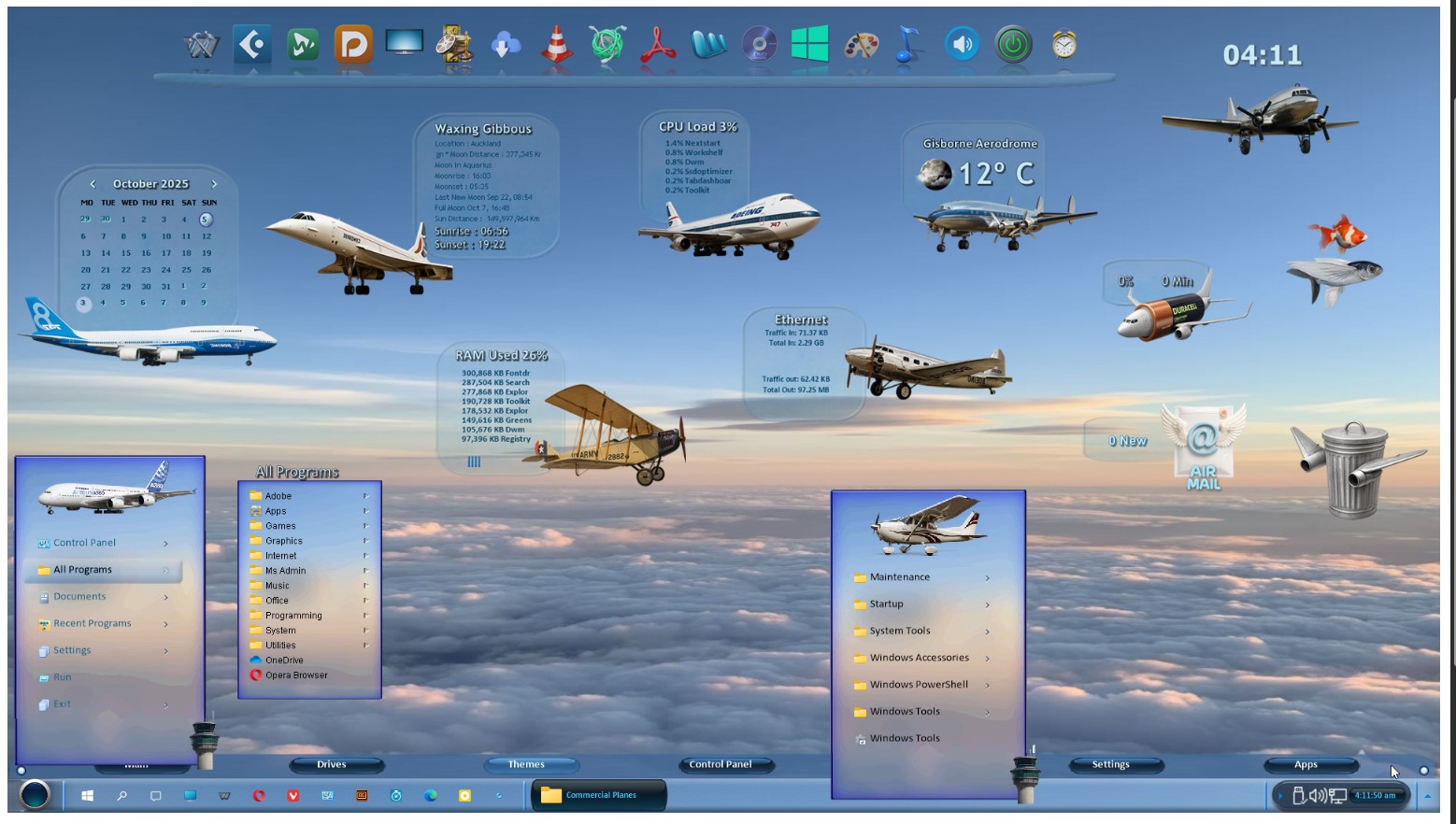Click the blue speaker volume dock icon
Screen dimensions: 1456x824
click(x=962, y=45)
